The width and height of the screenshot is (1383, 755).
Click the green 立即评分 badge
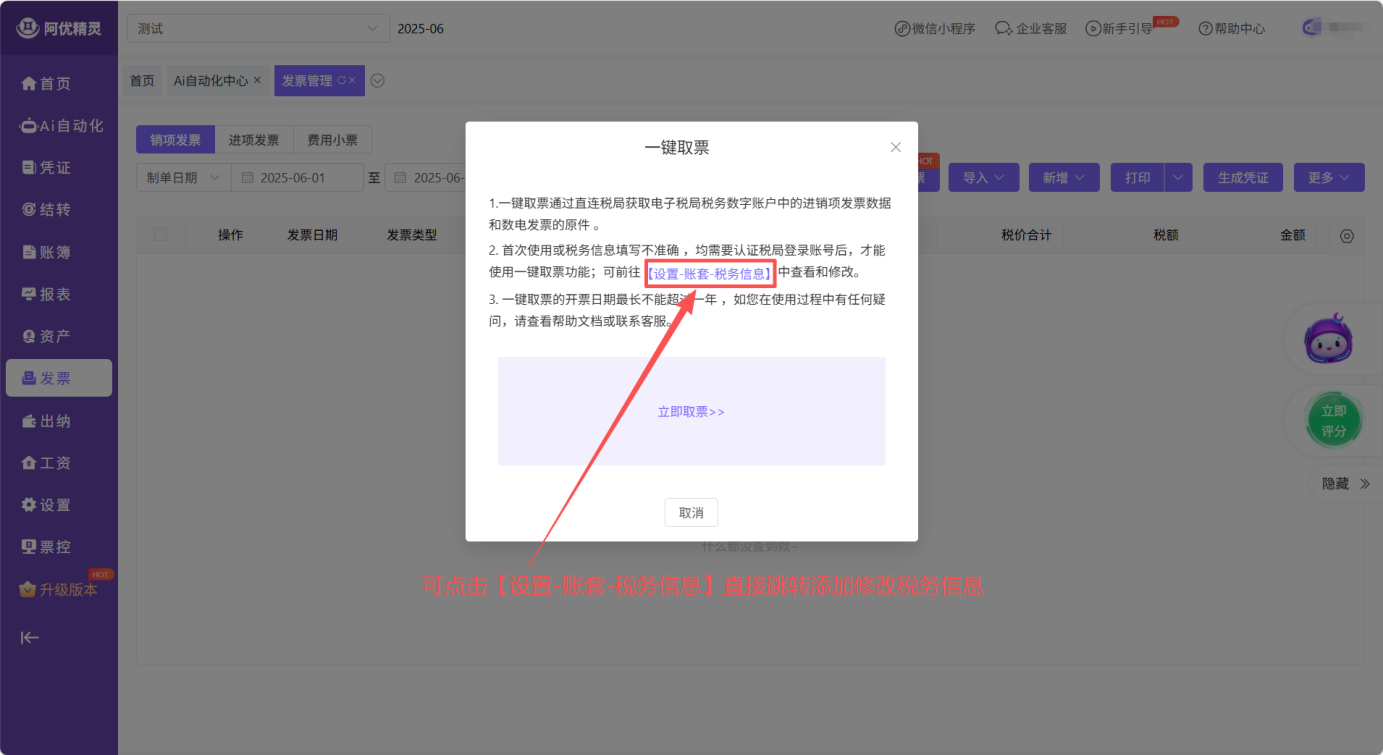pos(1333,420)
